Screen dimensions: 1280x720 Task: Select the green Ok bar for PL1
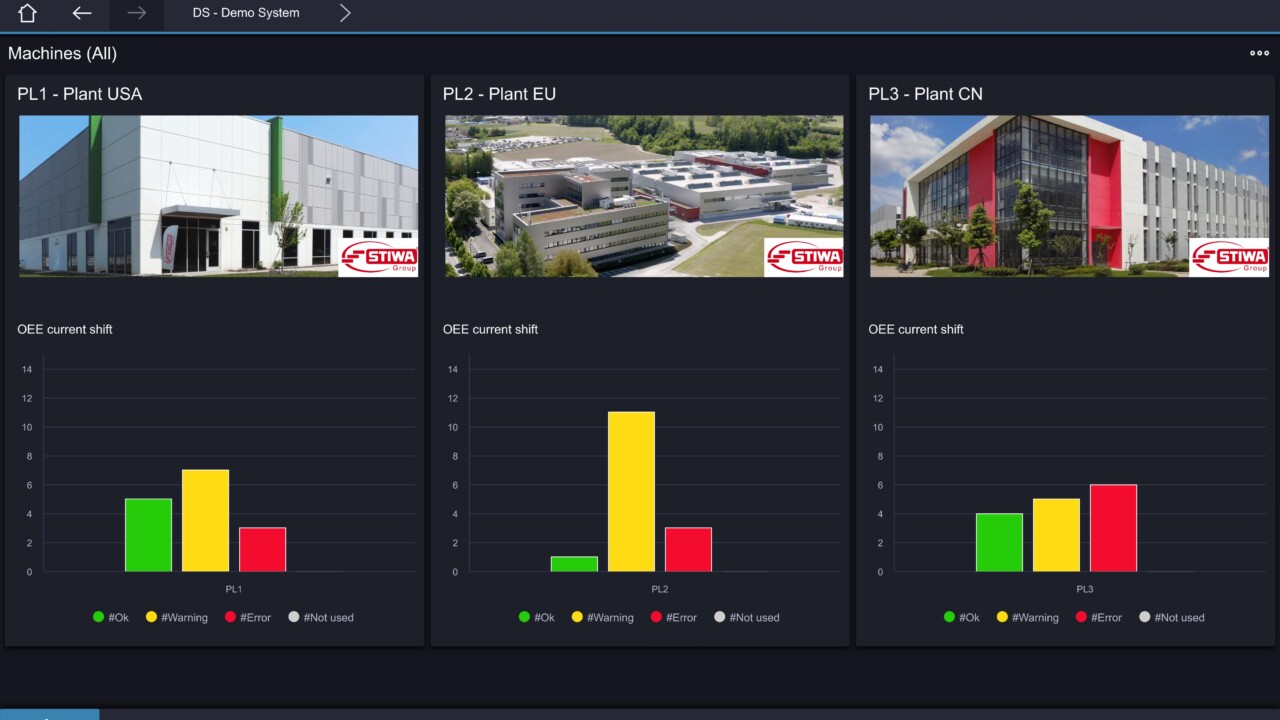(x=148, y=535)
